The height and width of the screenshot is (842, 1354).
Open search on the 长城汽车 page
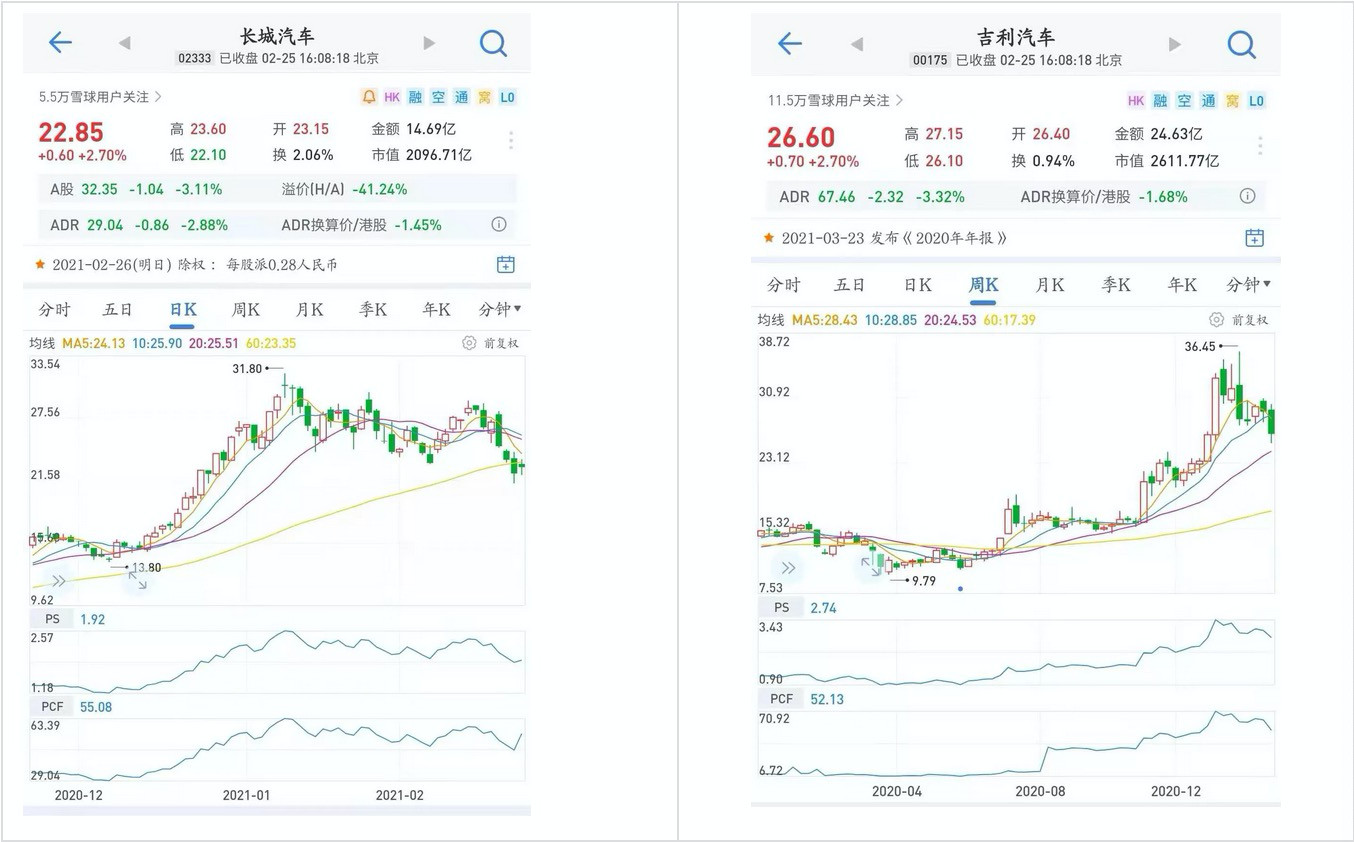coord(493,44)
